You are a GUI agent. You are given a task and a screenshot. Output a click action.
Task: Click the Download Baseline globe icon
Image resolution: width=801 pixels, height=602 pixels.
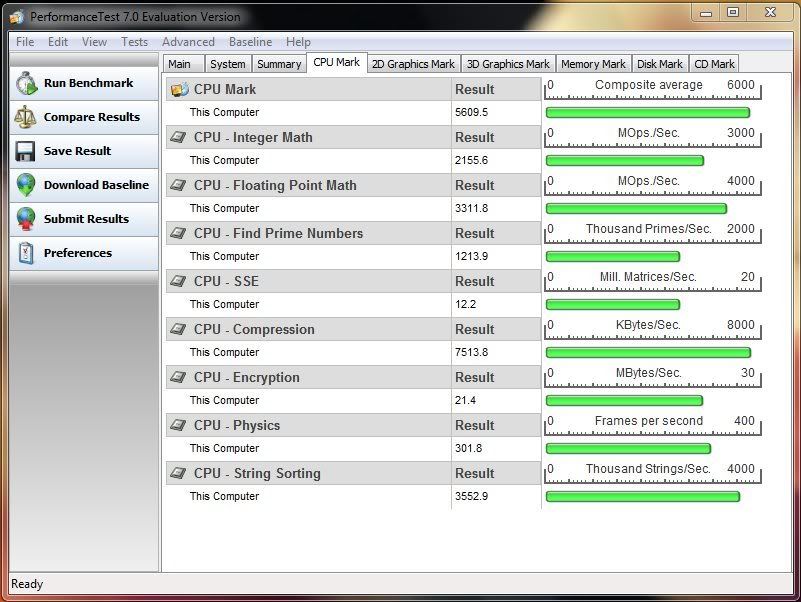click(26, 185)
